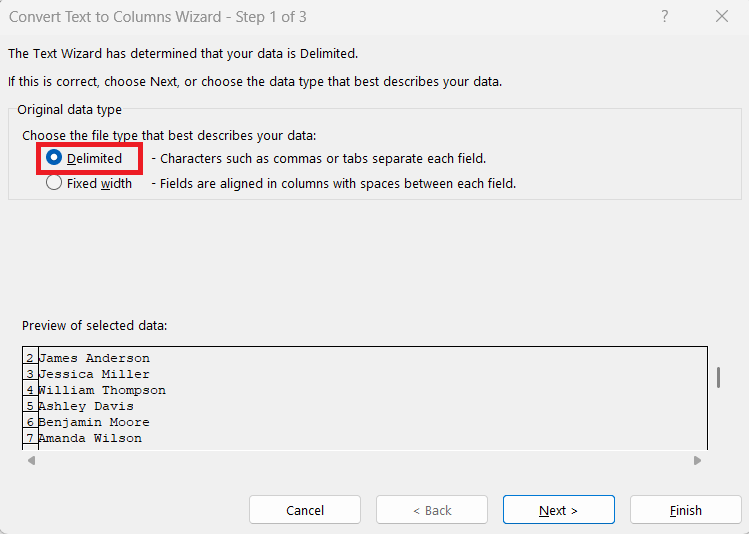Close the wizard dialog with X
749x534 pixels.
tap(722, 17)
